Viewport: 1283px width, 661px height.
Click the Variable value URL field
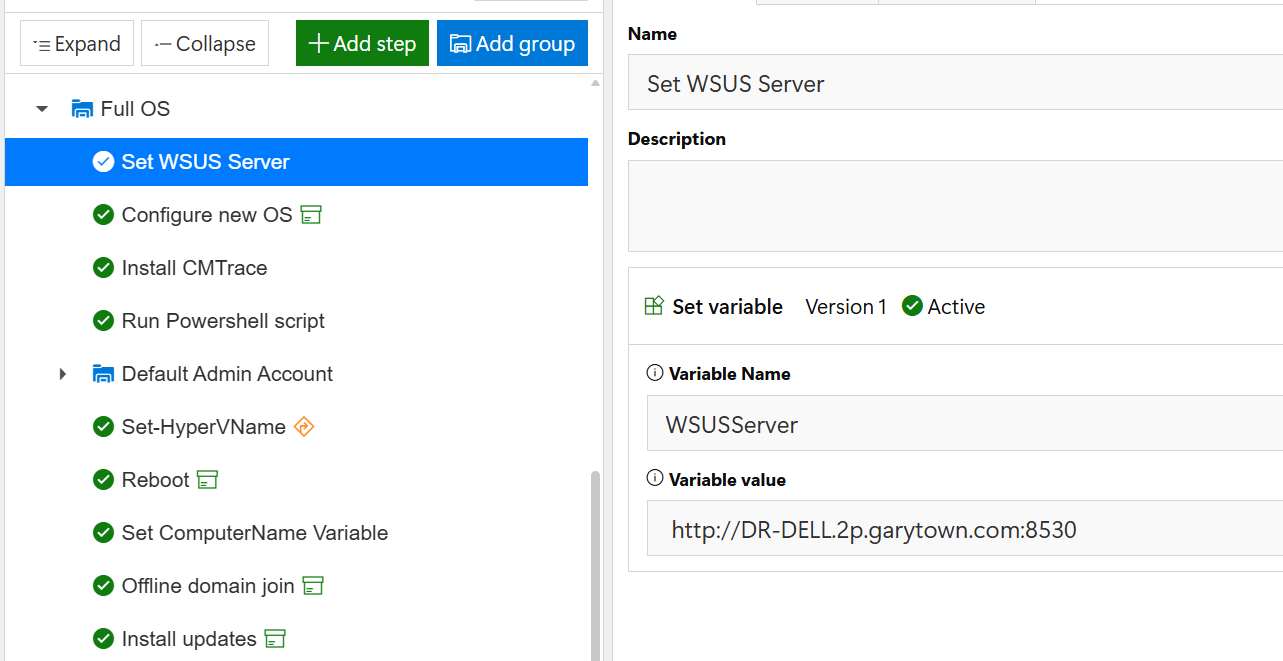(x=965, y=529)
